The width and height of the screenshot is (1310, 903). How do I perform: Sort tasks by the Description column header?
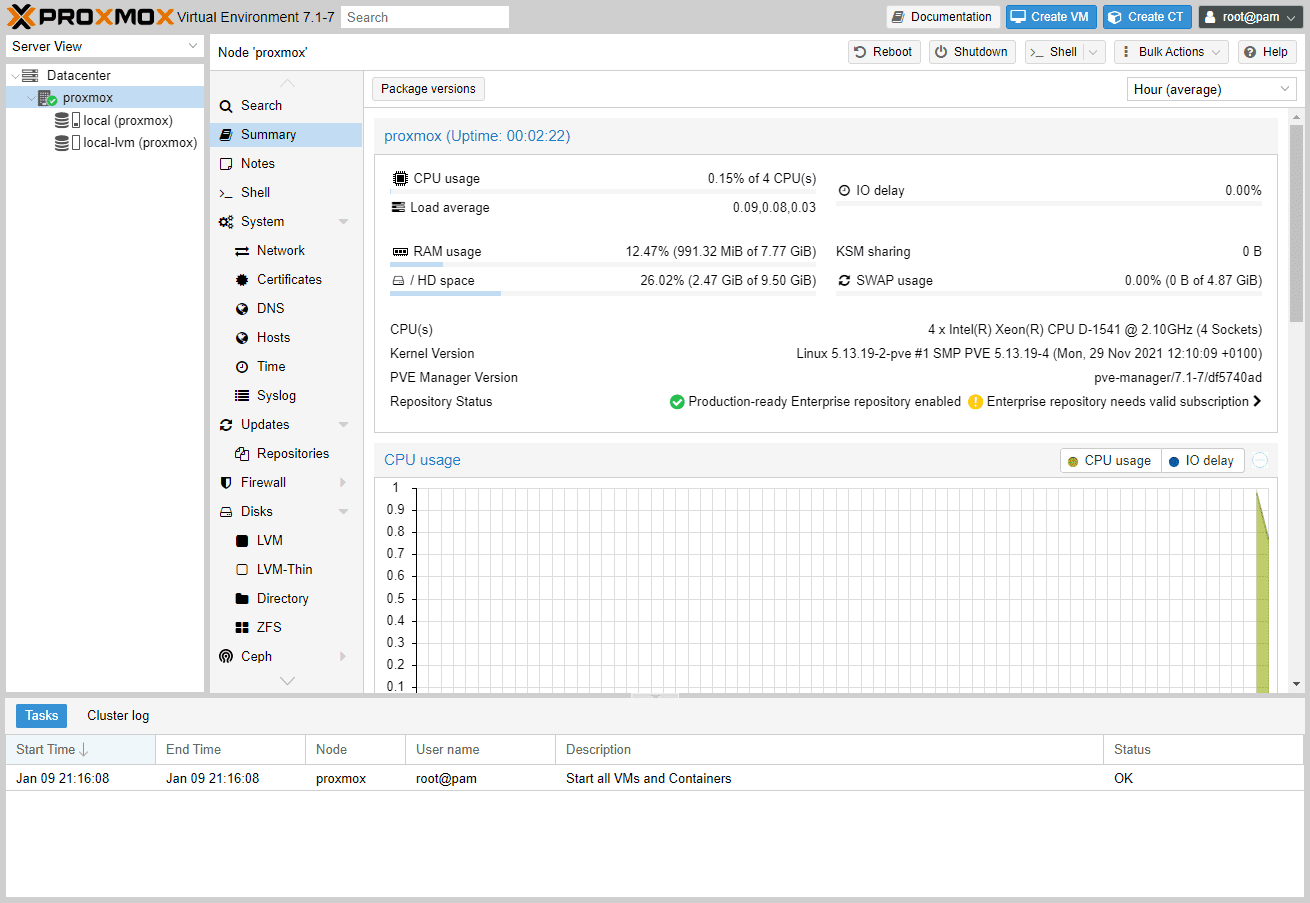830,750
